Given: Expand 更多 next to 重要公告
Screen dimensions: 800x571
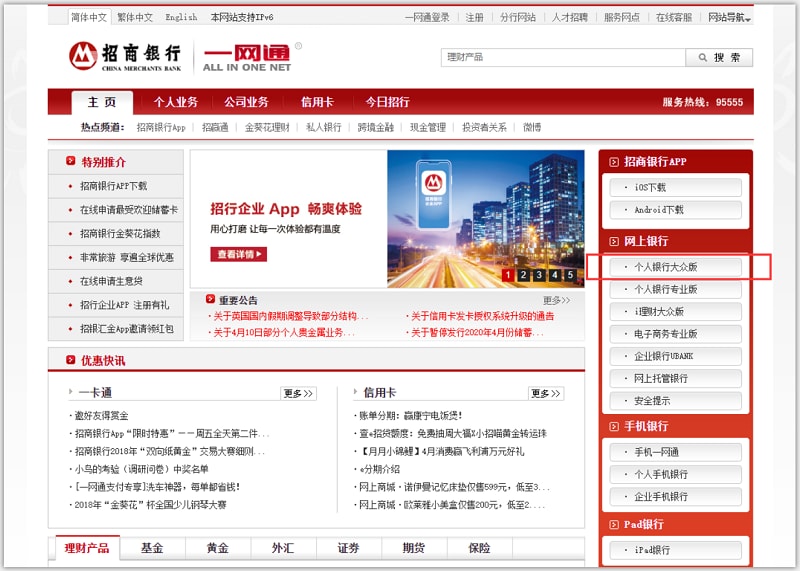Looking at the screenshot, I should (556, 300).
